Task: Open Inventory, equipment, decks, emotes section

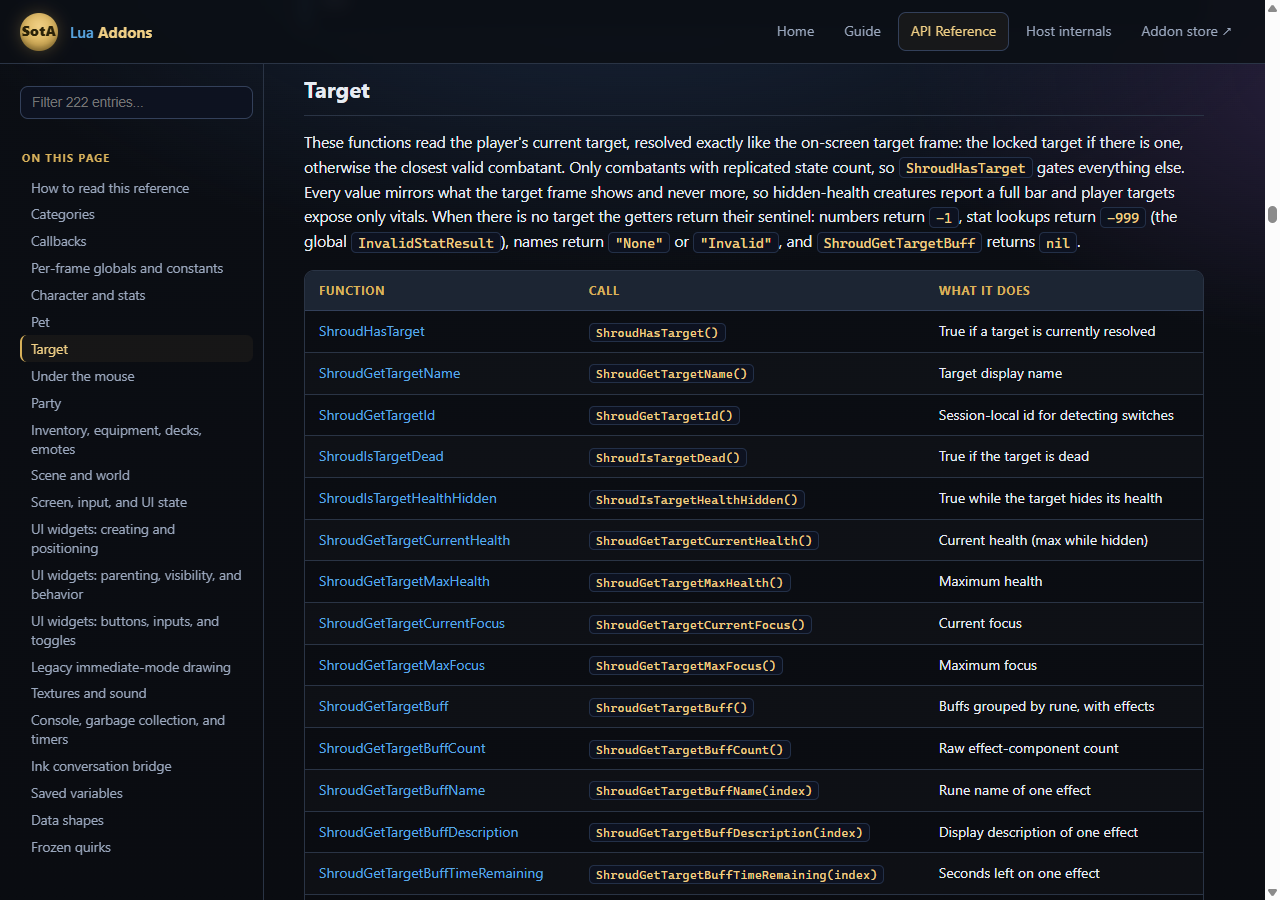Action: pyautogui.click(x=116, y=439)
